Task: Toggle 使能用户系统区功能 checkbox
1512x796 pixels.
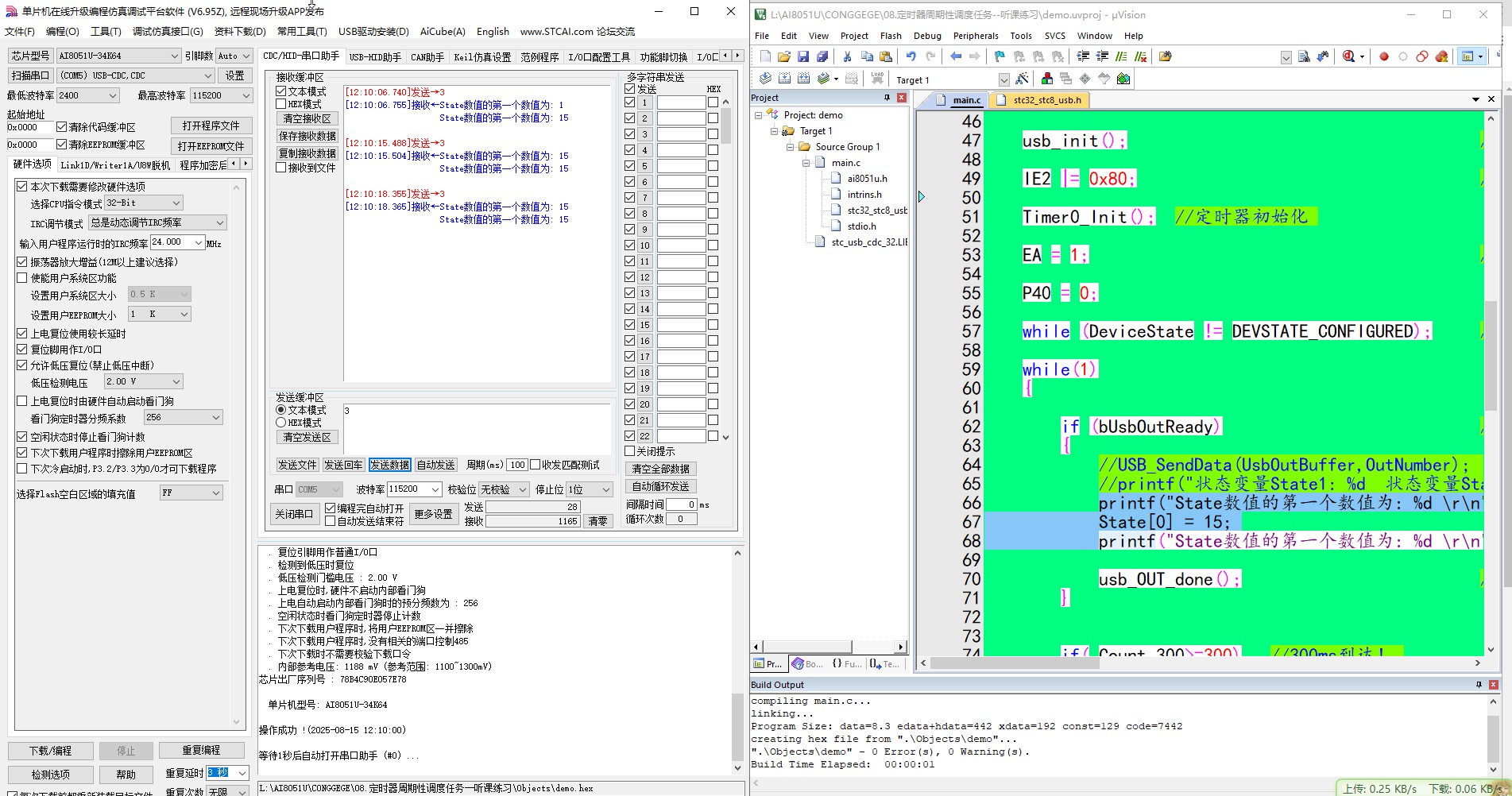Action: [22, 278]
